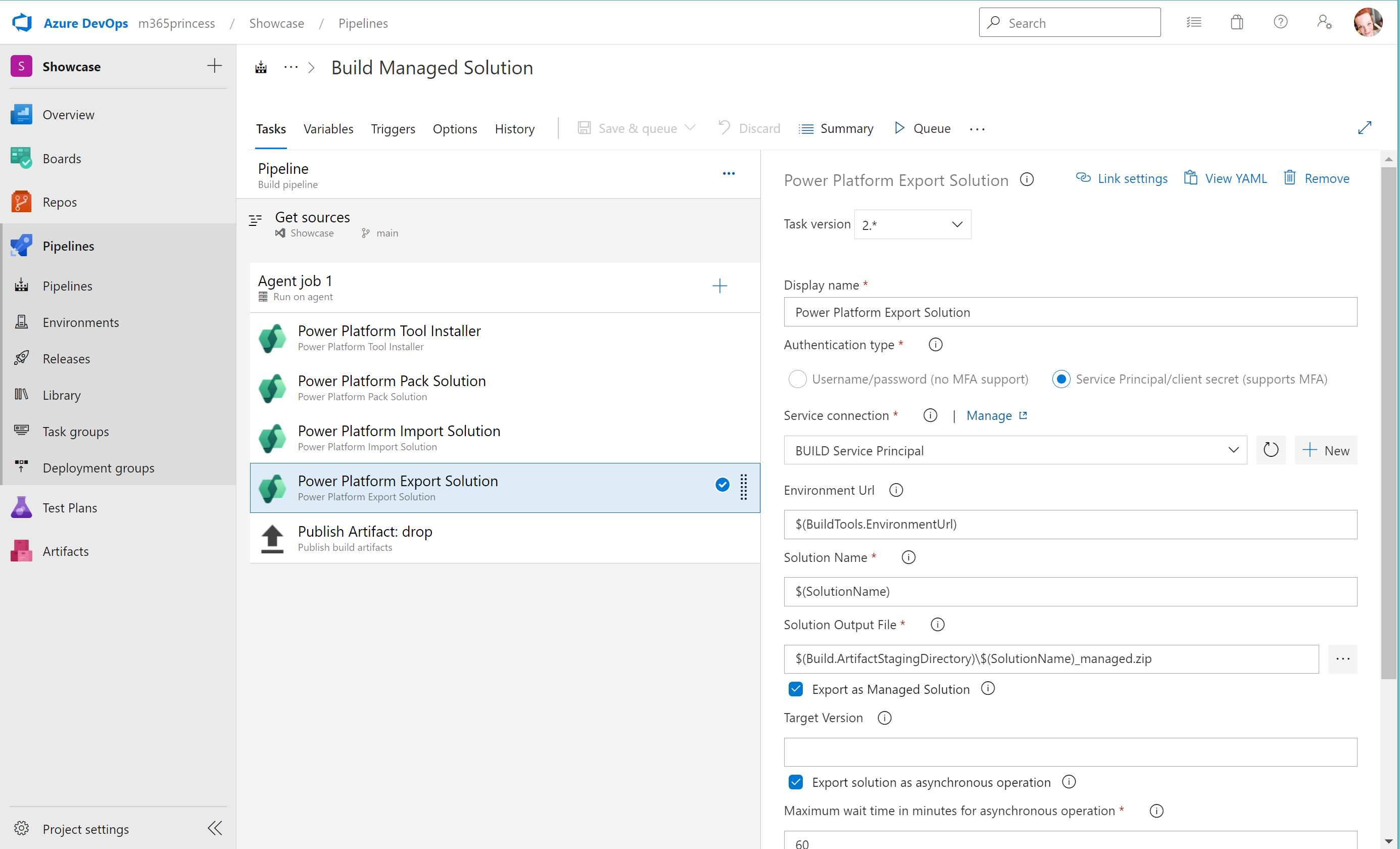Add a task to Agent job 1

click(719, 286)
